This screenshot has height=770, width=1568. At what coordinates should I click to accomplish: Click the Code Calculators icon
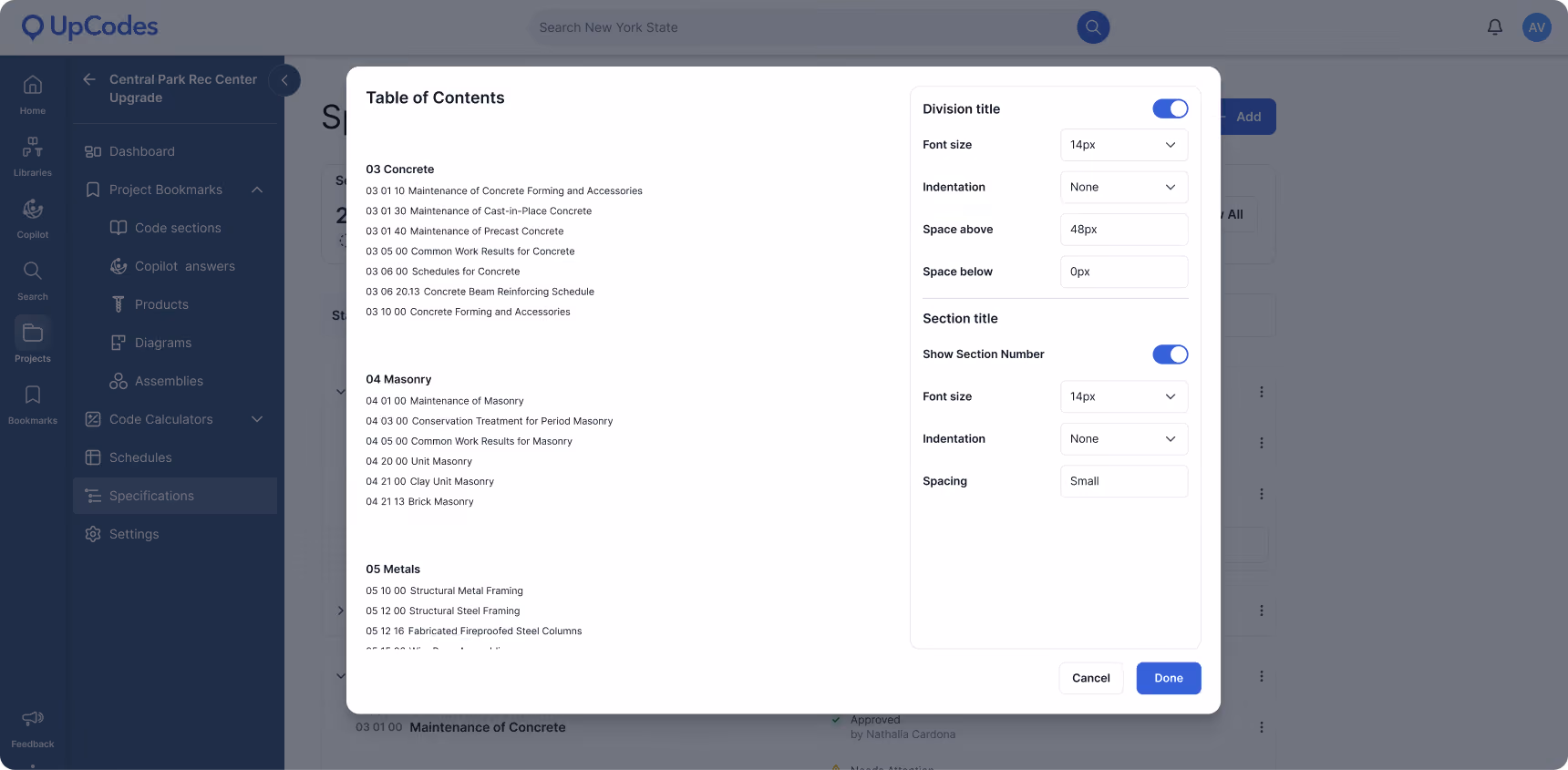pos(93,419)
